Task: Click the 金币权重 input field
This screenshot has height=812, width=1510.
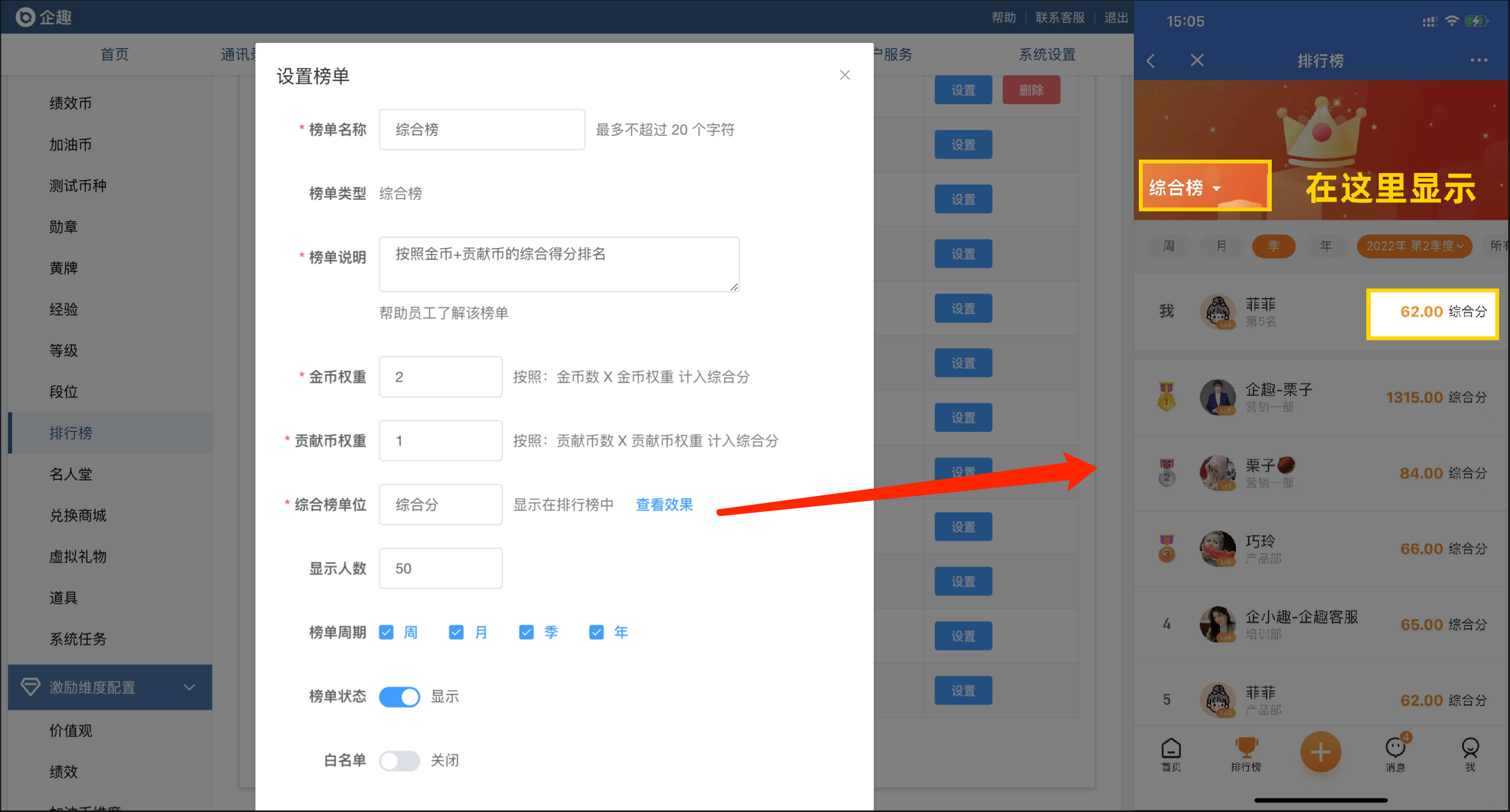Action: (441, 377)
